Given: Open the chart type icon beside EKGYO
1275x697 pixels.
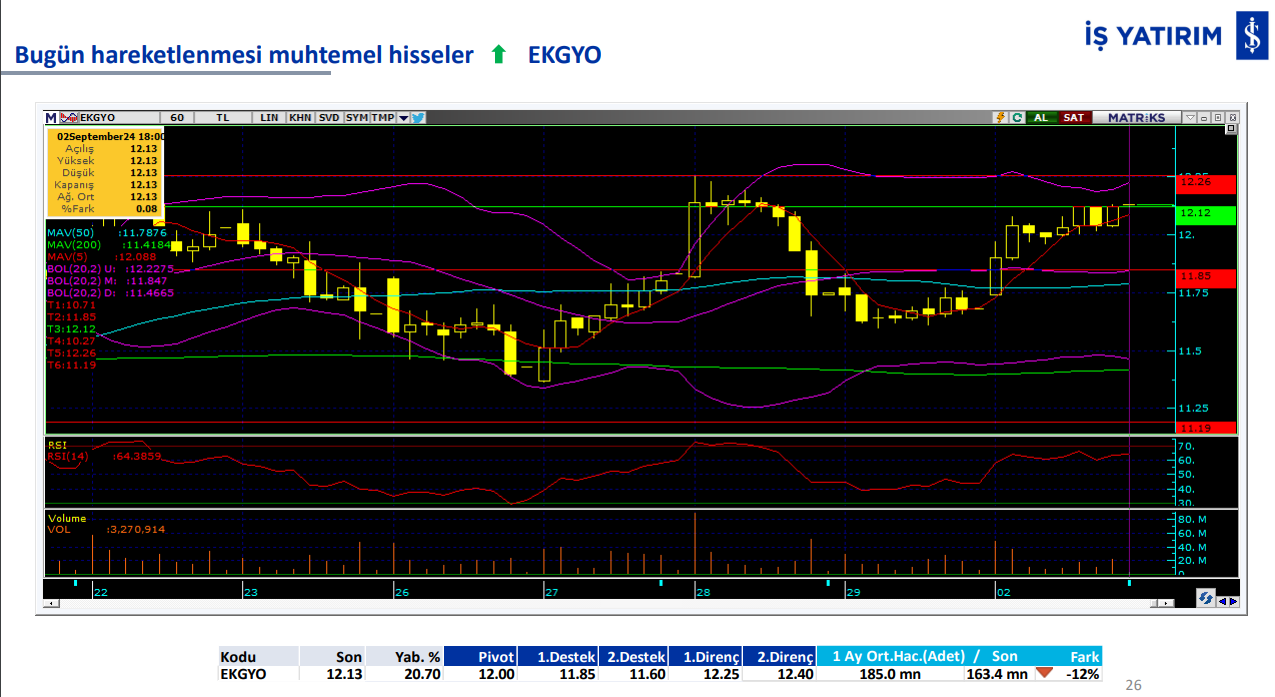Looking at the screenshot, I should click(68, 117).
